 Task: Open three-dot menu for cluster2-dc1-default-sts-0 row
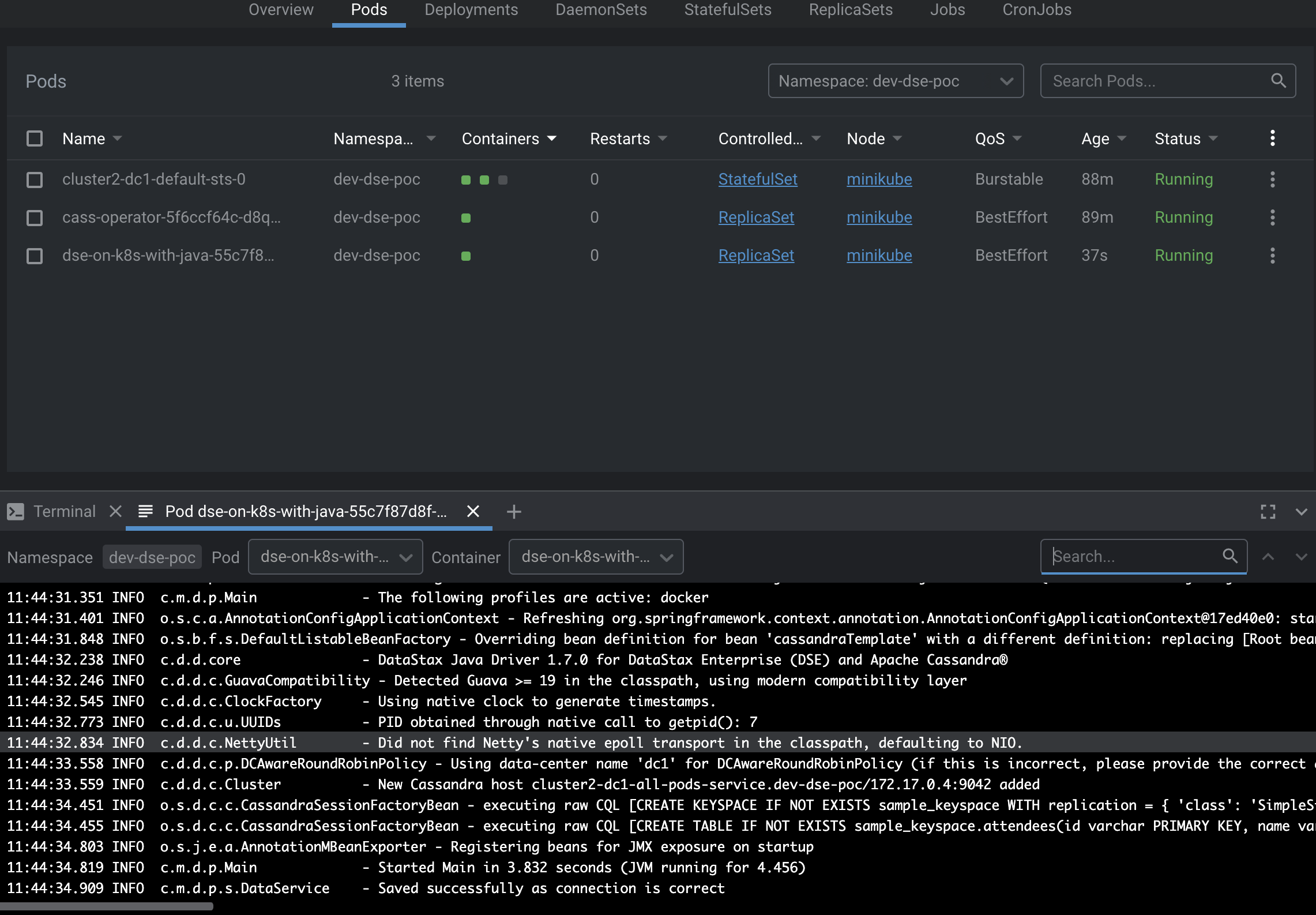(x=1272, y=179)
